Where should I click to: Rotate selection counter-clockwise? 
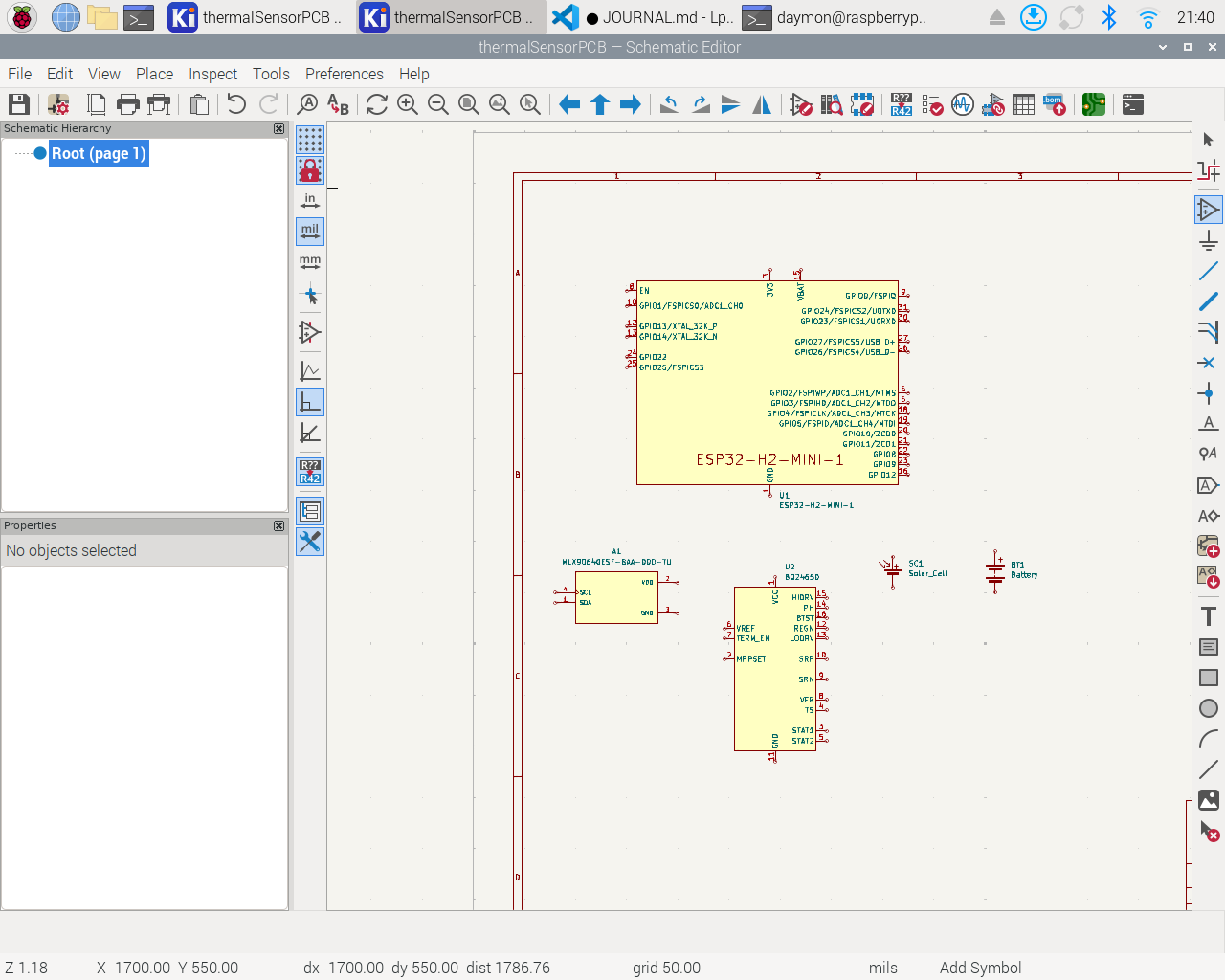pos(670,104)
